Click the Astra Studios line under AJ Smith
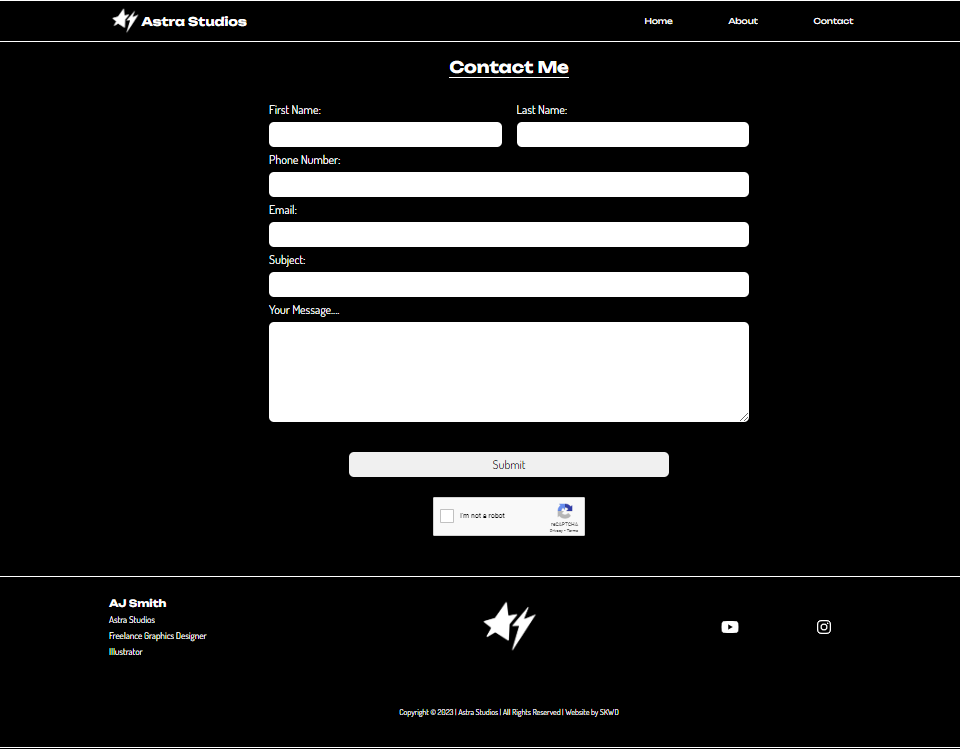 coord(132,620)
